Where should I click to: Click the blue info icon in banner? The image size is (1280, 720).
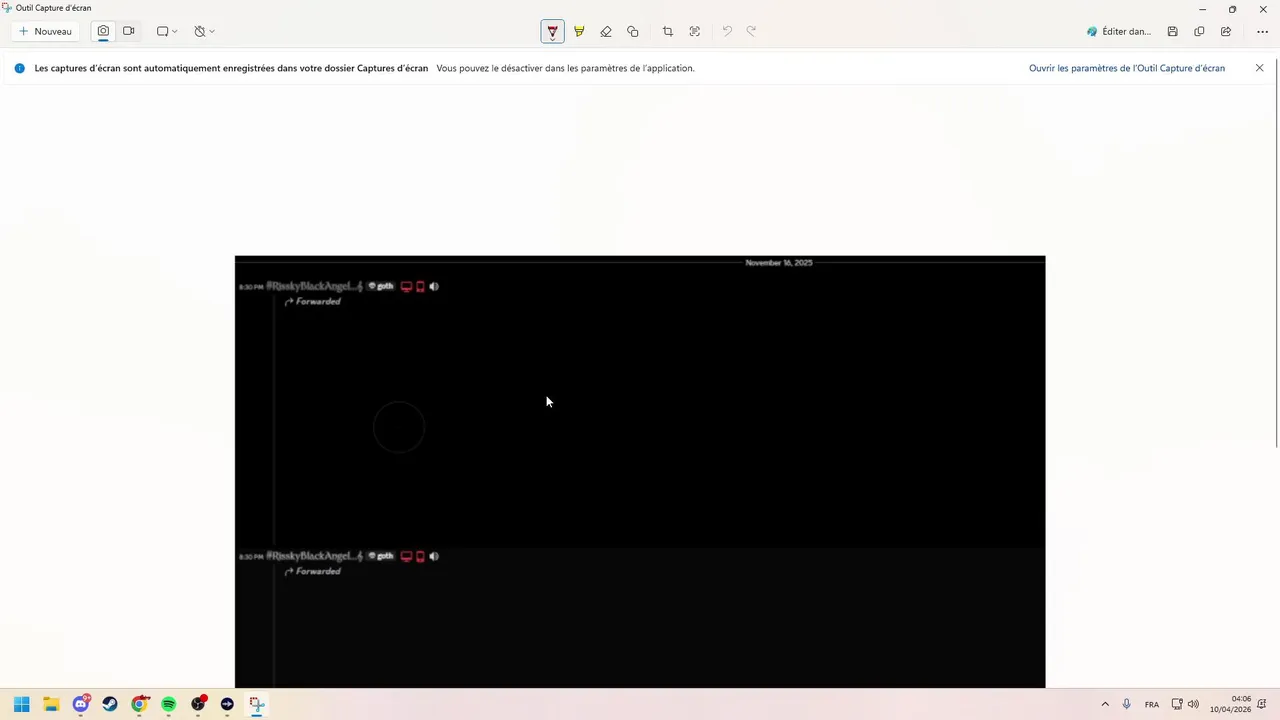(20, 68)
